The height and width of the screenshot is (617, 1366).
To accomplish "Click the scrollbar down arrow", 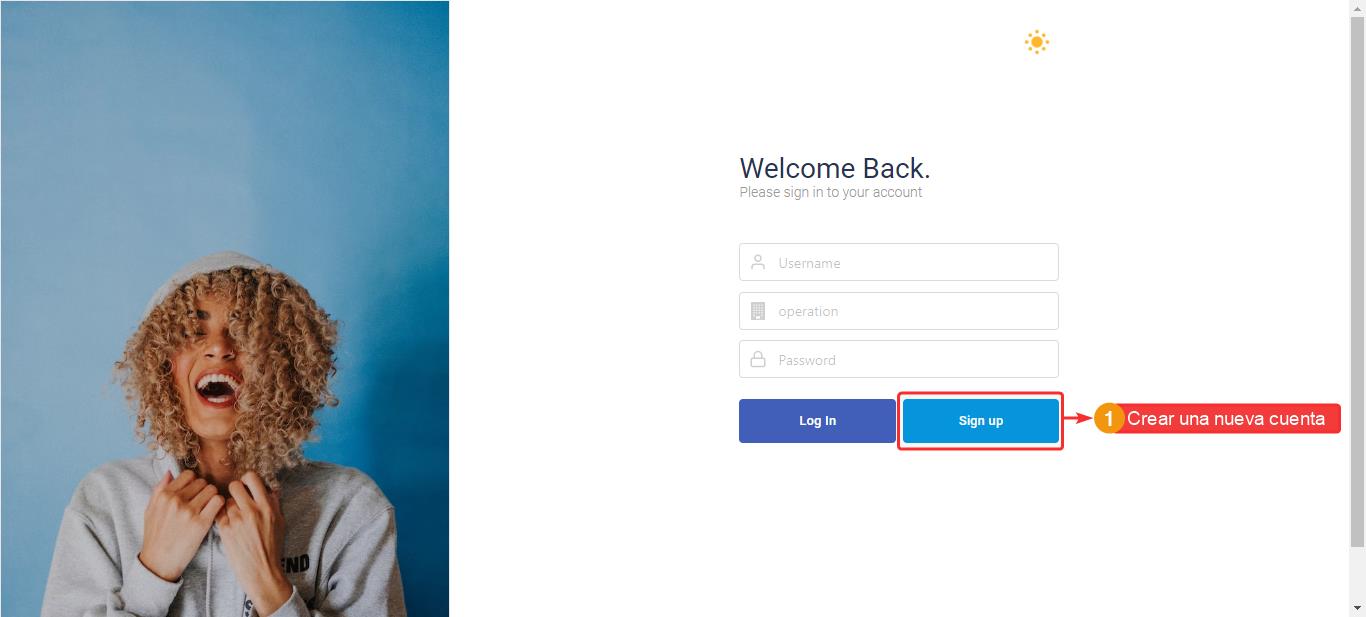I will click(1357, 608).
